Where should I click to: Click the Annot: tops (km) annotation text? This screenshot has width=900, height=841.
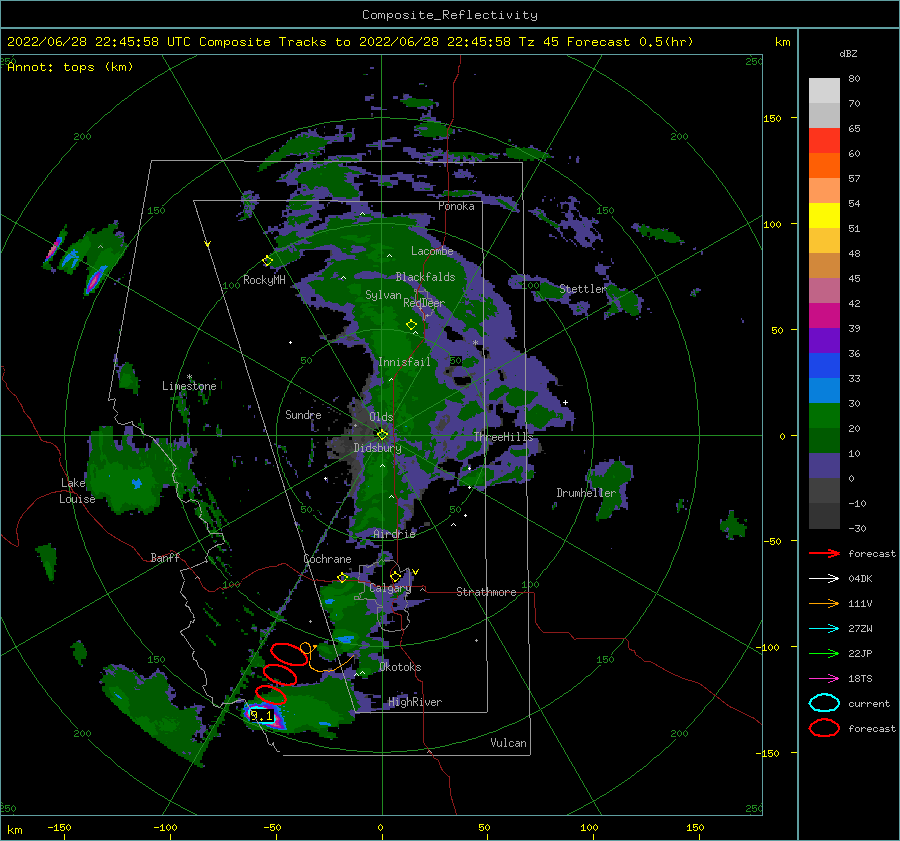70,67
